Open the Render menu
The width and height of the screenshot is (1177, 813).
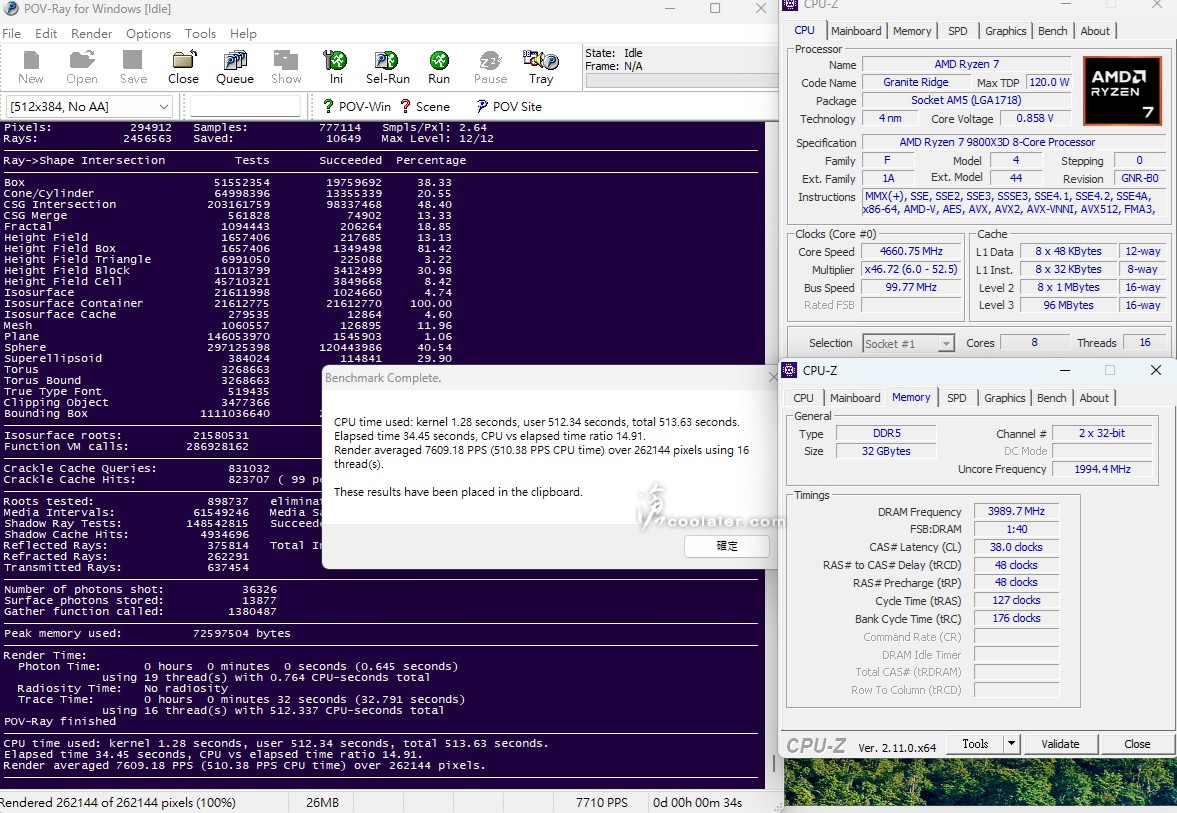[92, 34]
